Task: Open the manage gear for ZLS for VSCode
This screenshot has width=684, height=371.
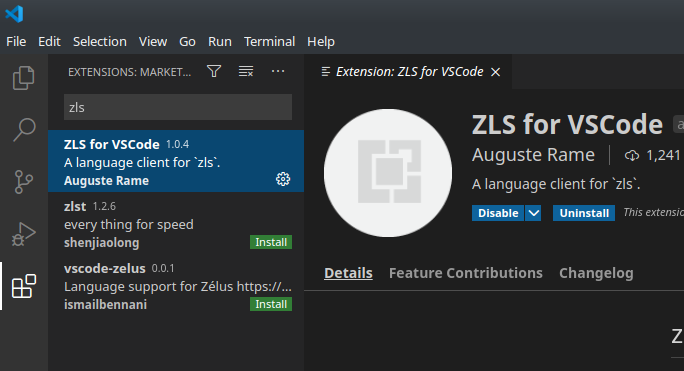Action: tap(283, 179)
